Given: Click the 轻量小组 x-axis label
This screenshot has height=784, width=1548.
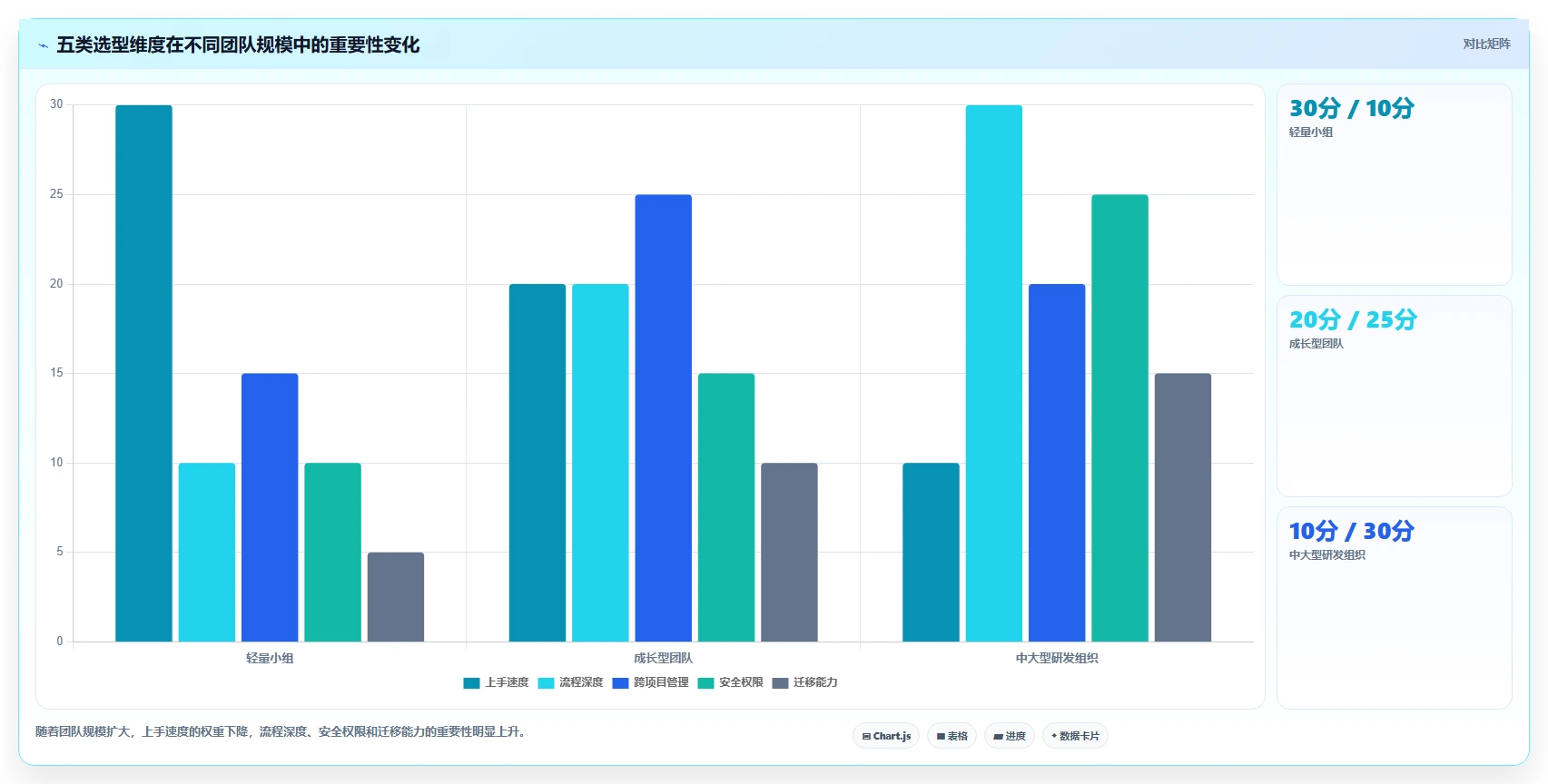Looking at the screenshot, I should 270,658.
